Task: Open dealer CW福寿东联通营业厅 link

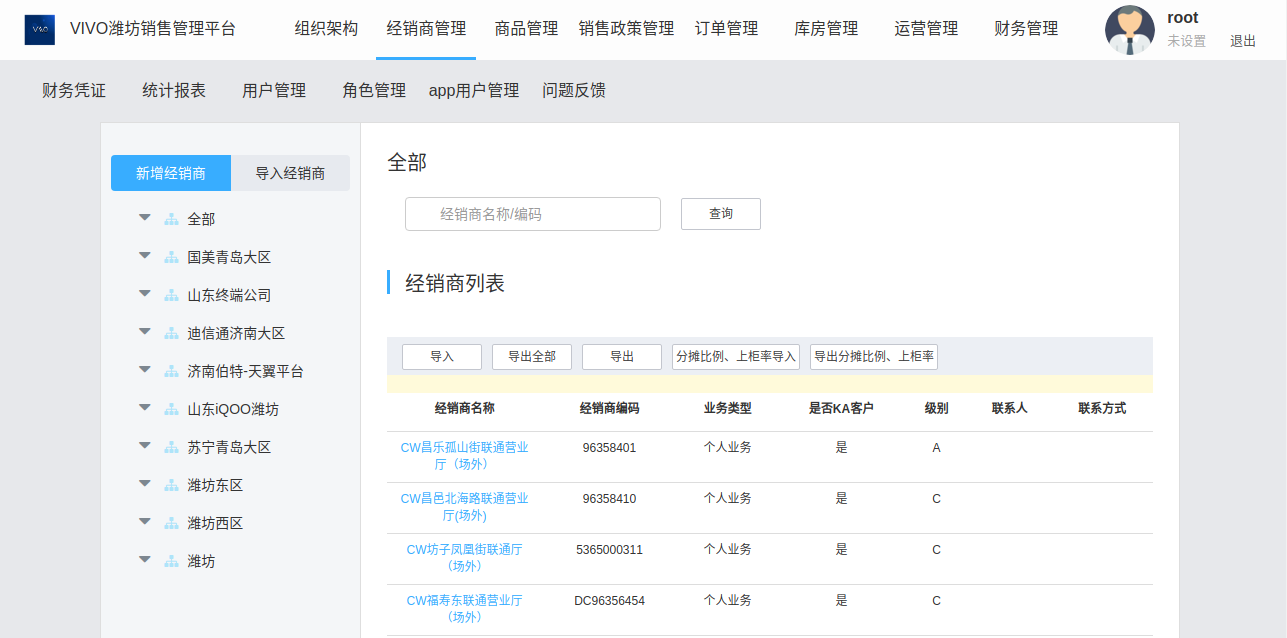Action: click(465, 609)
